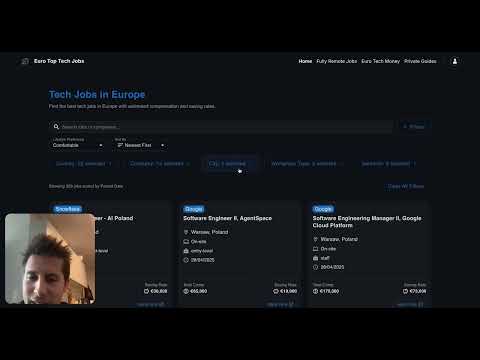
Task: Click Clear All Filters link
Action: point(406,186)
